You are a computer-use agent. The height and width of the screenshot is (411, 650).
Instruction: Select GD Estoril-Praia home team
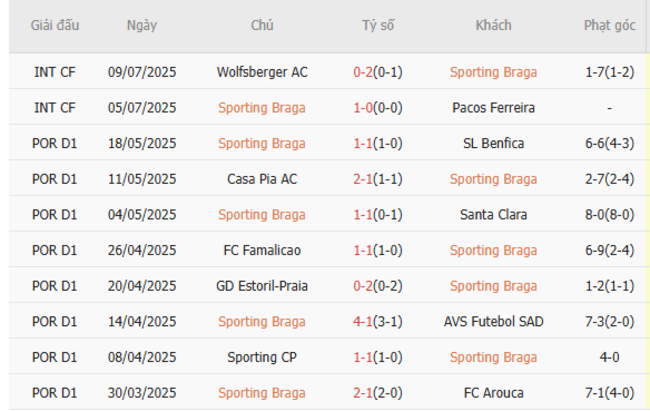coord(262,286)
